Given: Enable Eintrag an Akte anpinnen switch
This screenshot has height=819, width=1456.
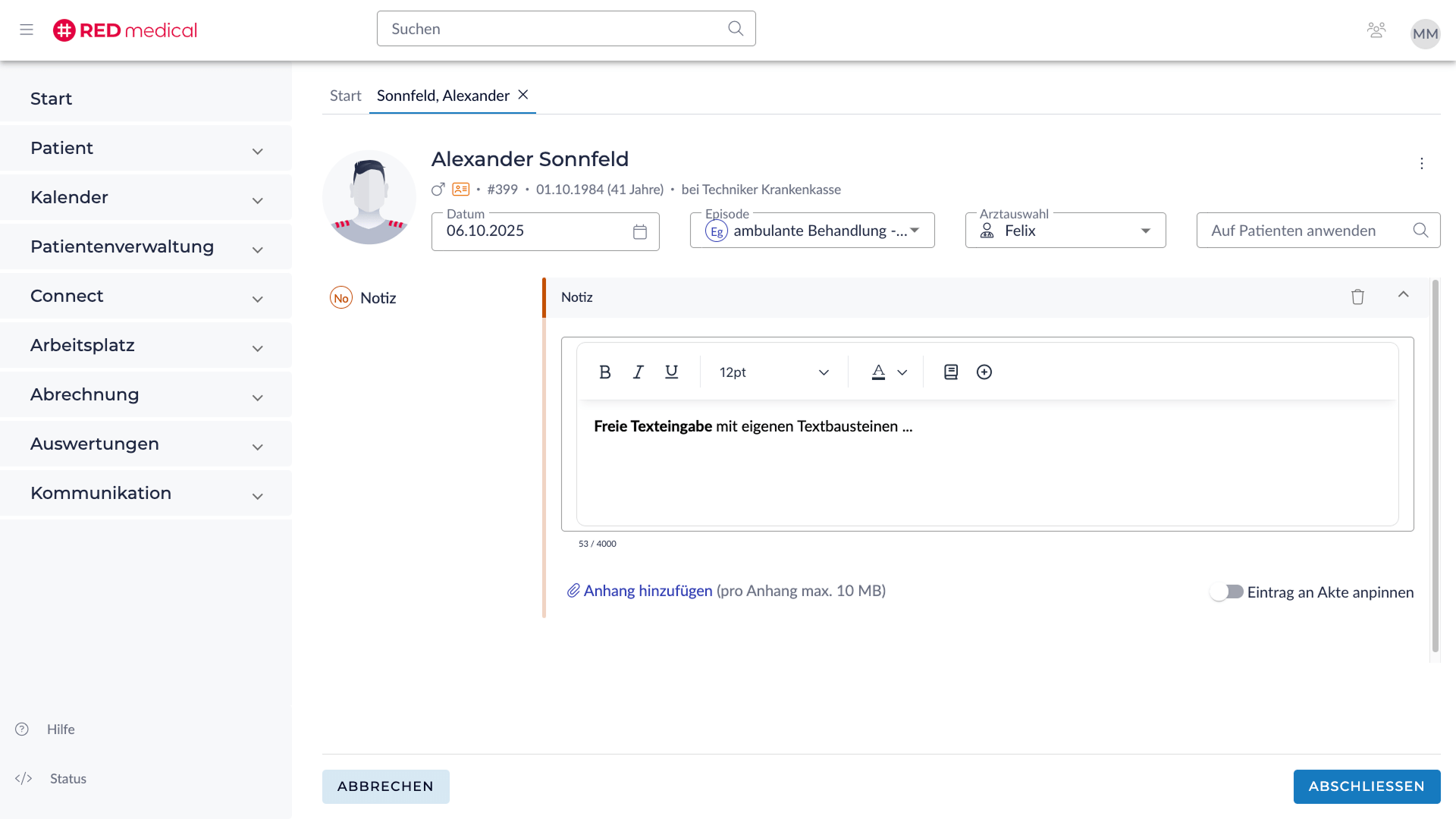Looking at the screenshot, I should pyautogui.click(x=1226, y=592).
